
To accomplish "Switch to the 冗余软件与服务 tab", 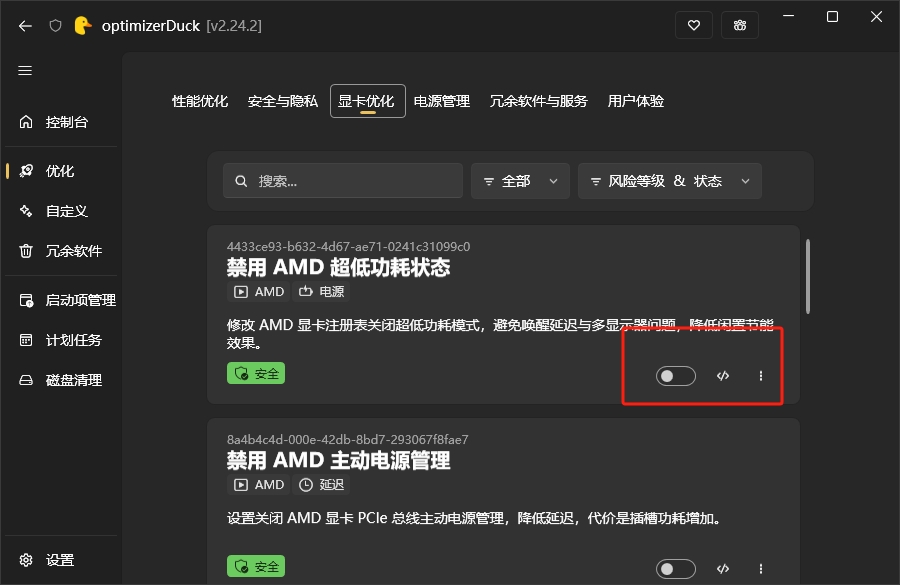I will tap(538, 101).
